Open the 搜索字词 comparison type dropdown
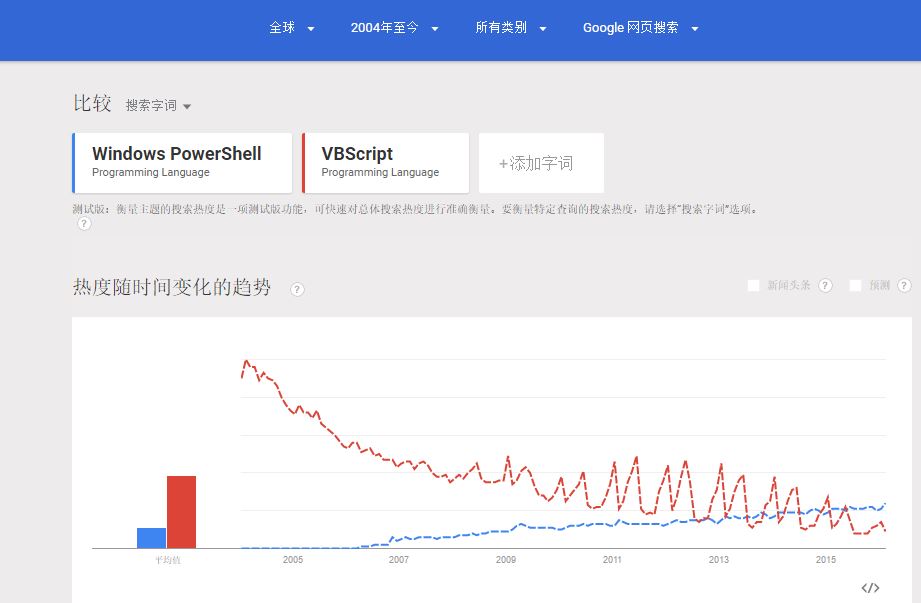921x603 pixels. pos(158,106)
